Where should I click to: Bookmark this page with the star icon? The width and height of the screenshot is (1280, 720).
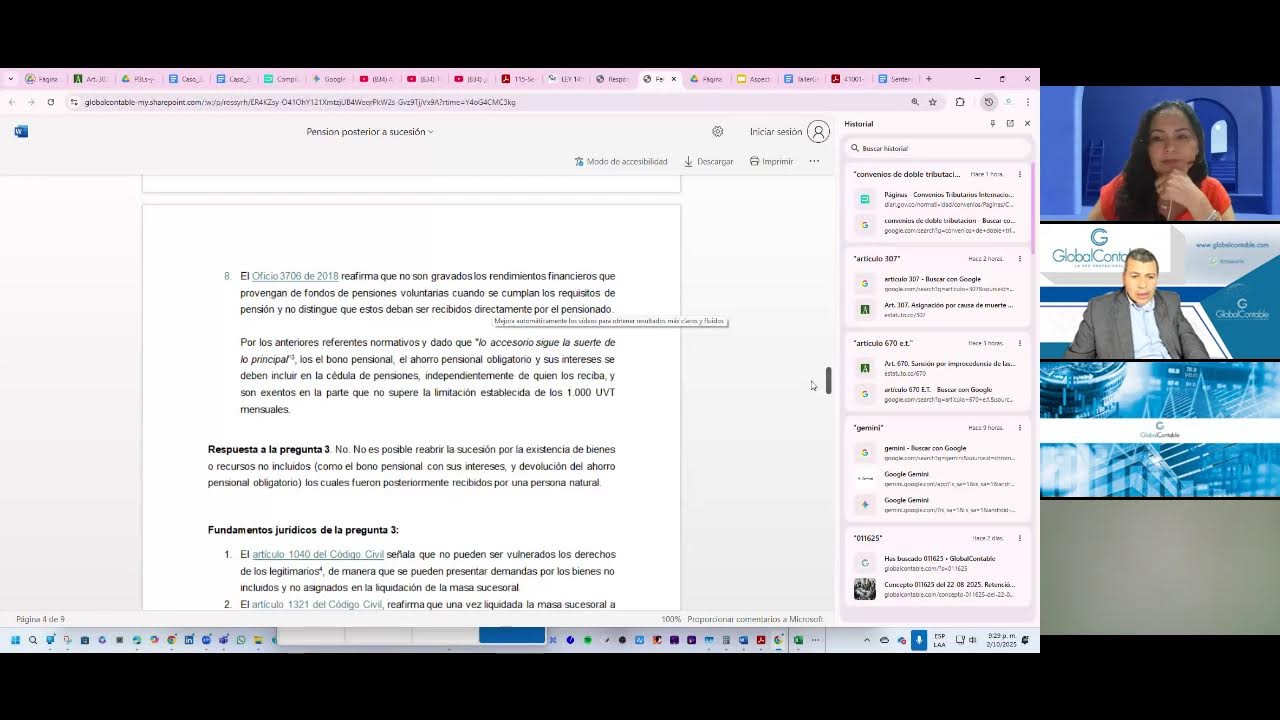(932, 102)
